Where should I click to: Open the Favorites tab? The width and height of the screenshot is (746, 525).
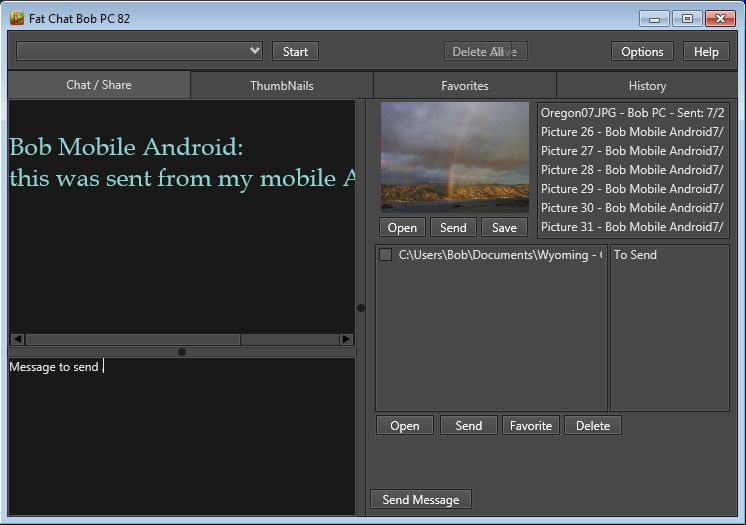[464, 86]
